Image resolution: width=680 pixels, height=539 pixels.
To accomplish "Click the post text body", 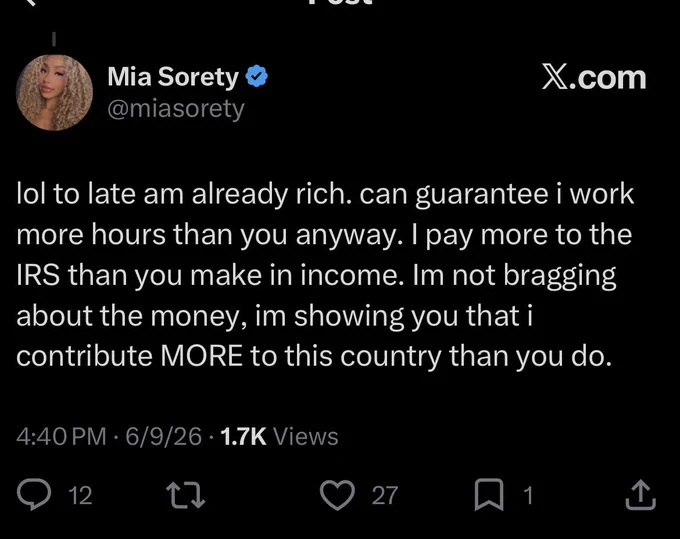I will click(x=325, y=275).
